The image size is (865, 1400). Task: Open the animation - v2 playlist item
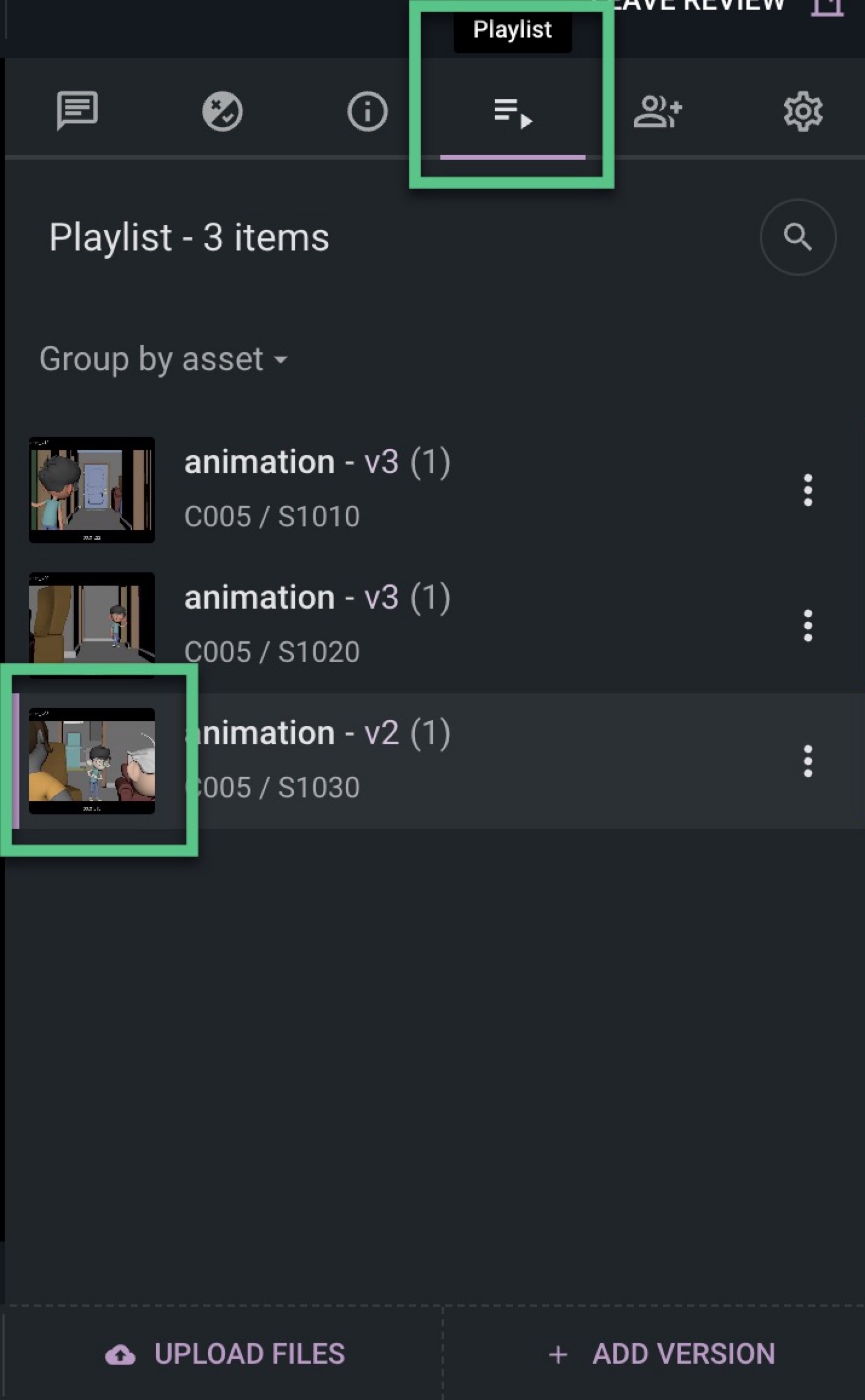[x=432, y=761]
